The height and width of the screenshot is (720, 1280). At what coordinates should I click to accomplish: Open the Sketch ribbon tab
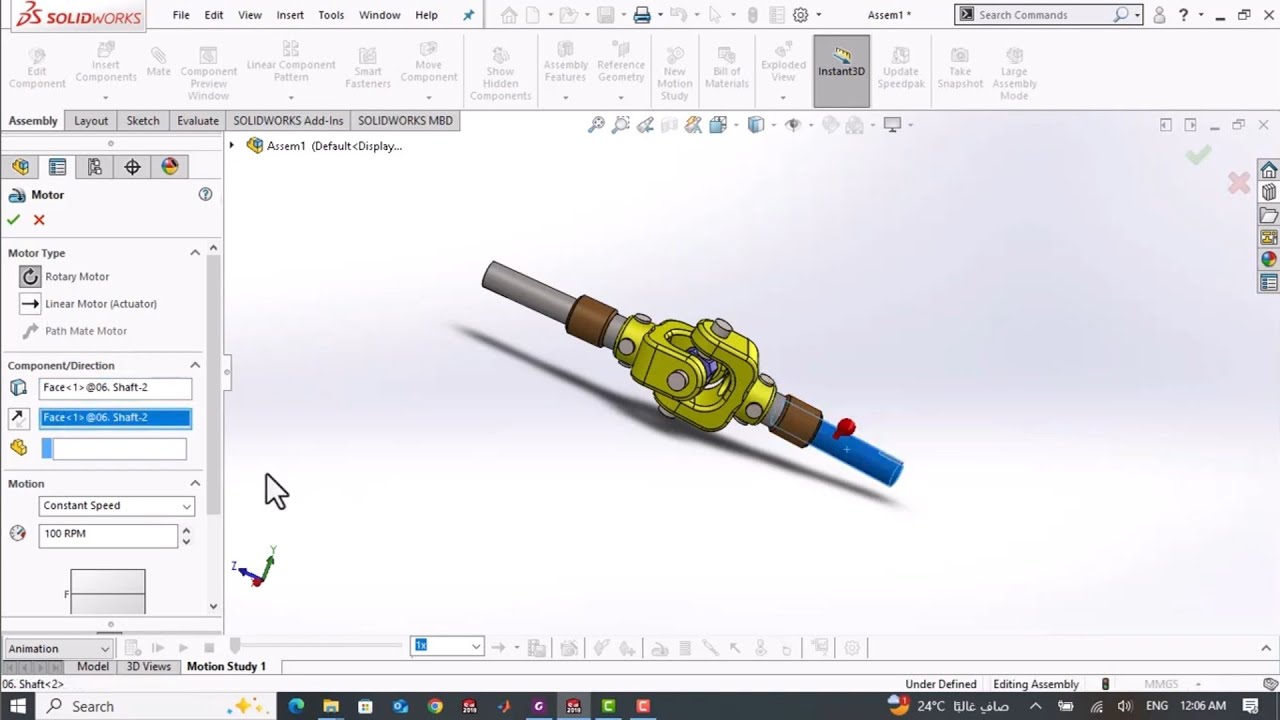click(x=143, y=121)
